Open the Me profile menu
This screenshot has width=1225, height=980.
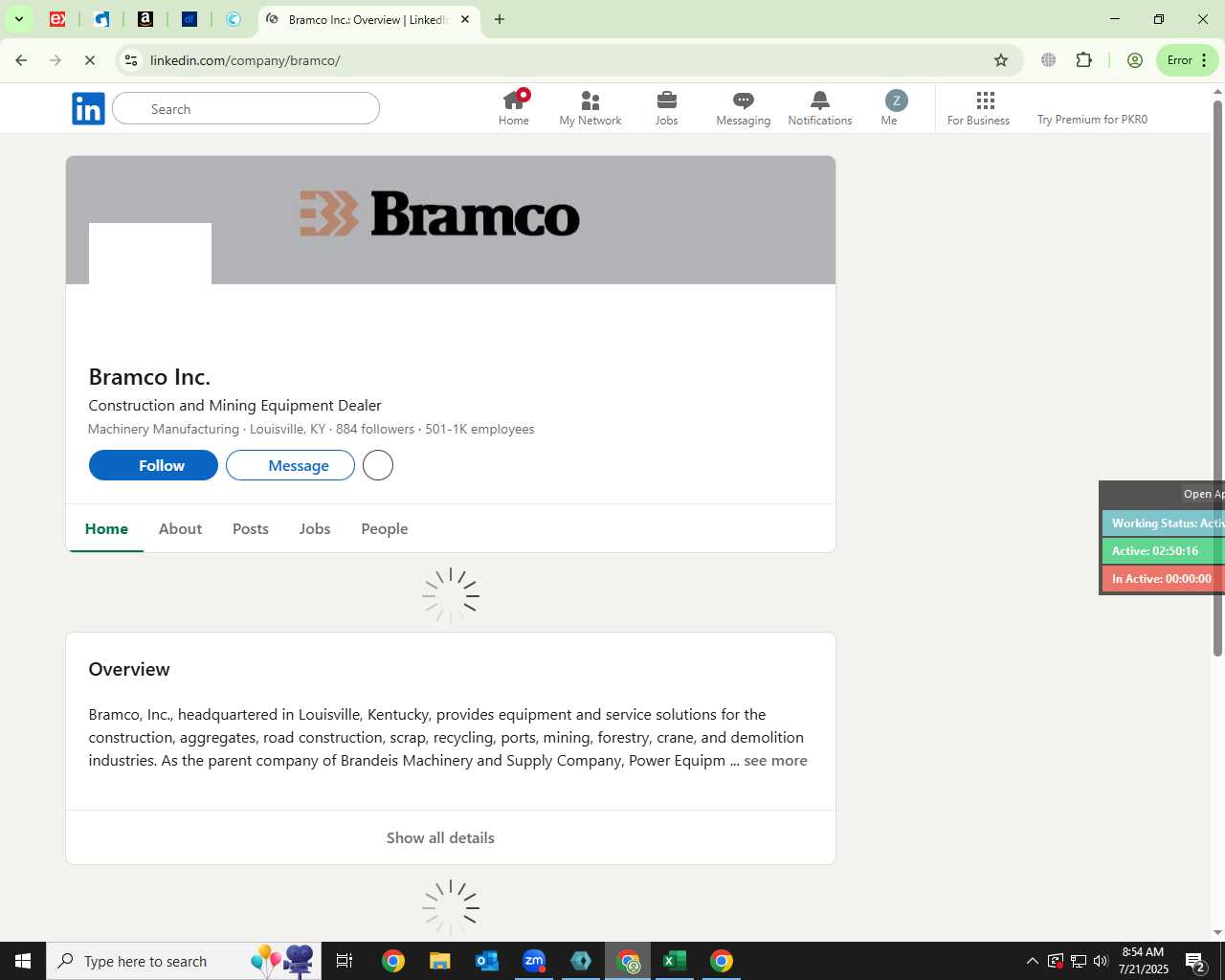pyautogui.click(x=896, y=108)
